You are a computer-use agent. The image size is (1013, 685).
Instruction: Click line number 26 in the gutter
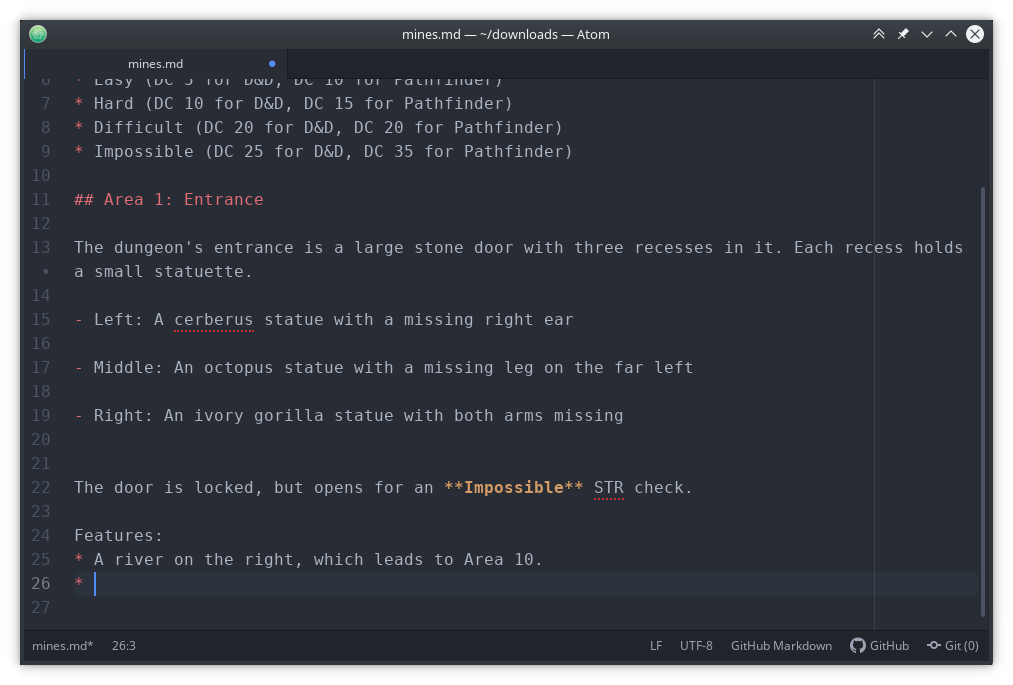(40, 583)
